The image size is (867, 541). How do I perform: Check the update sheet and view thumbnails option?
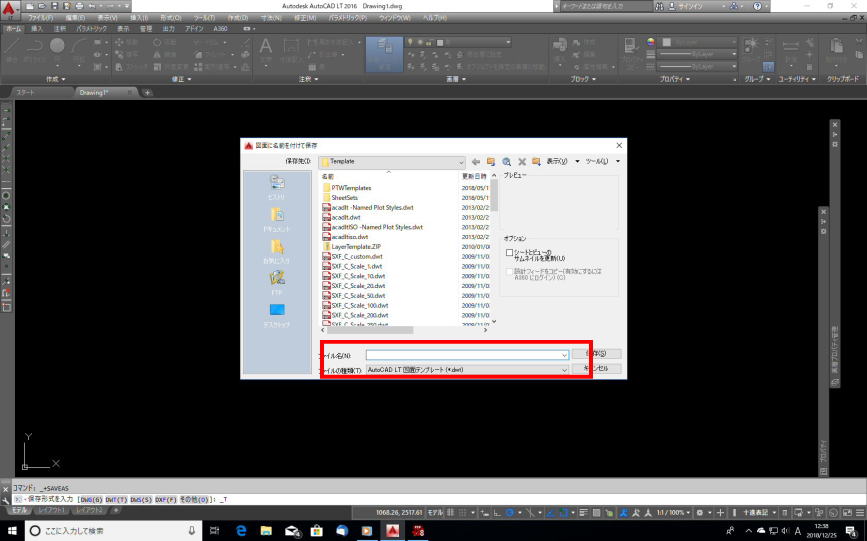click(510, 253)
